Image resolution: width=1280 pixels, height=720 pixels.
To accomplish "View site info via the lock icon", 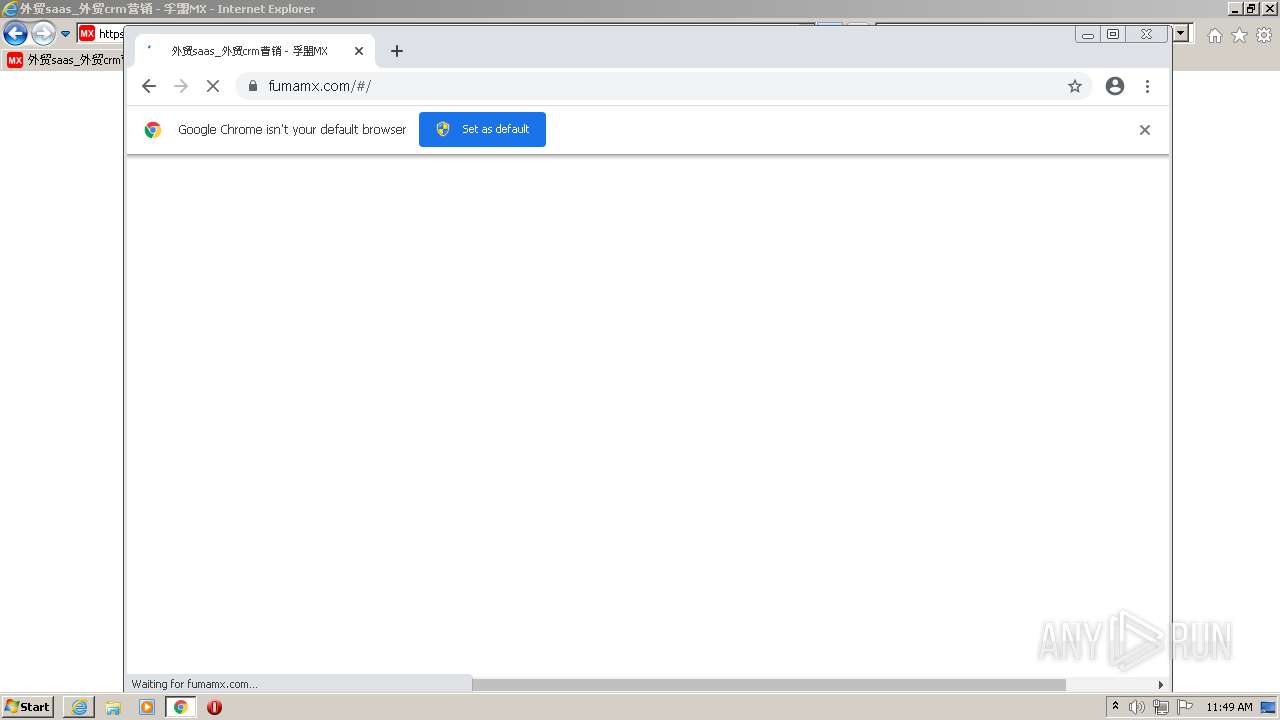I will 253,86.
